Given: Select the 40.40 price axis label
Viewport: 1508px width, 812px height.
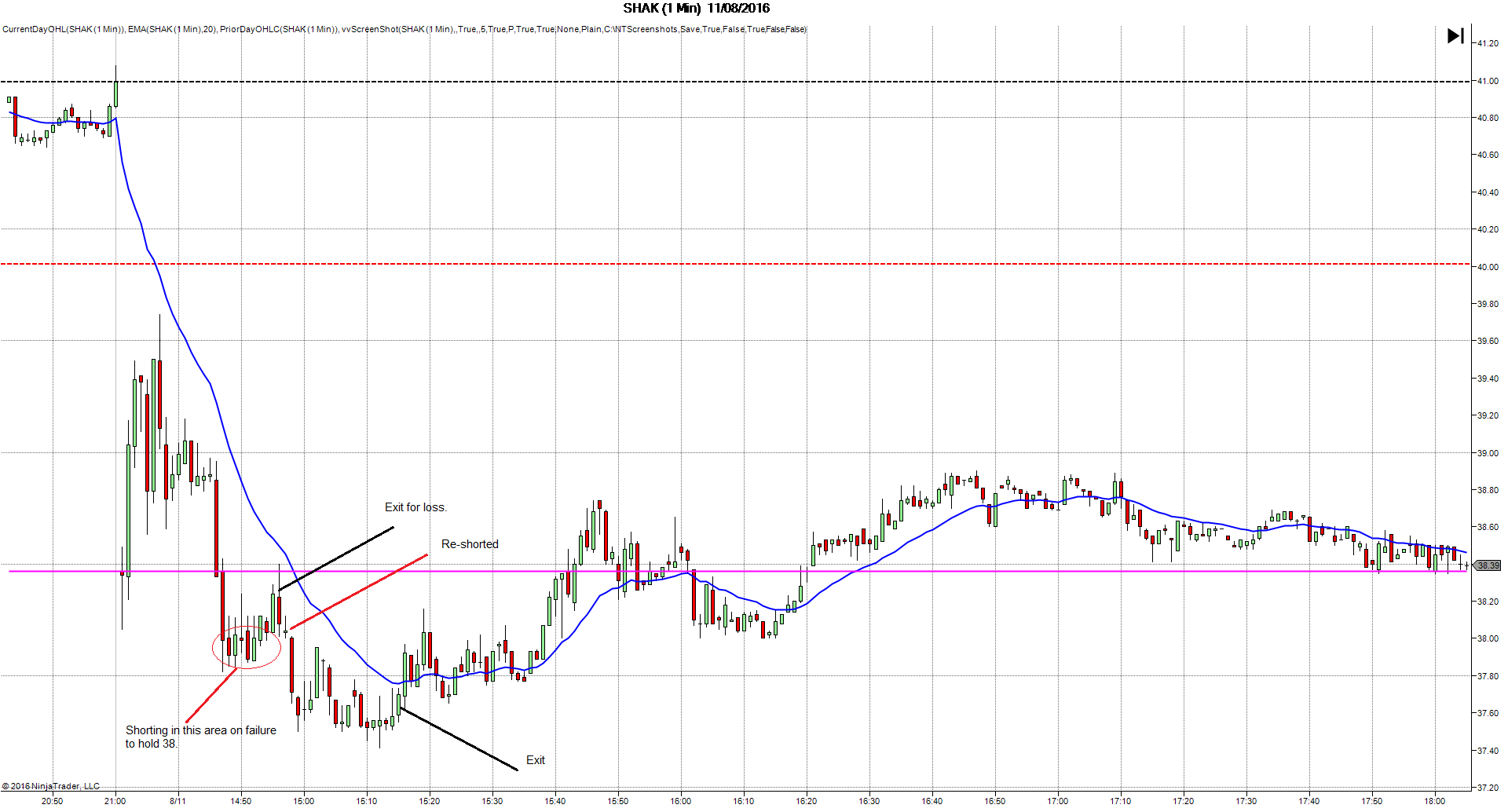Looking at the screenshot, I should coord(1488,192).
